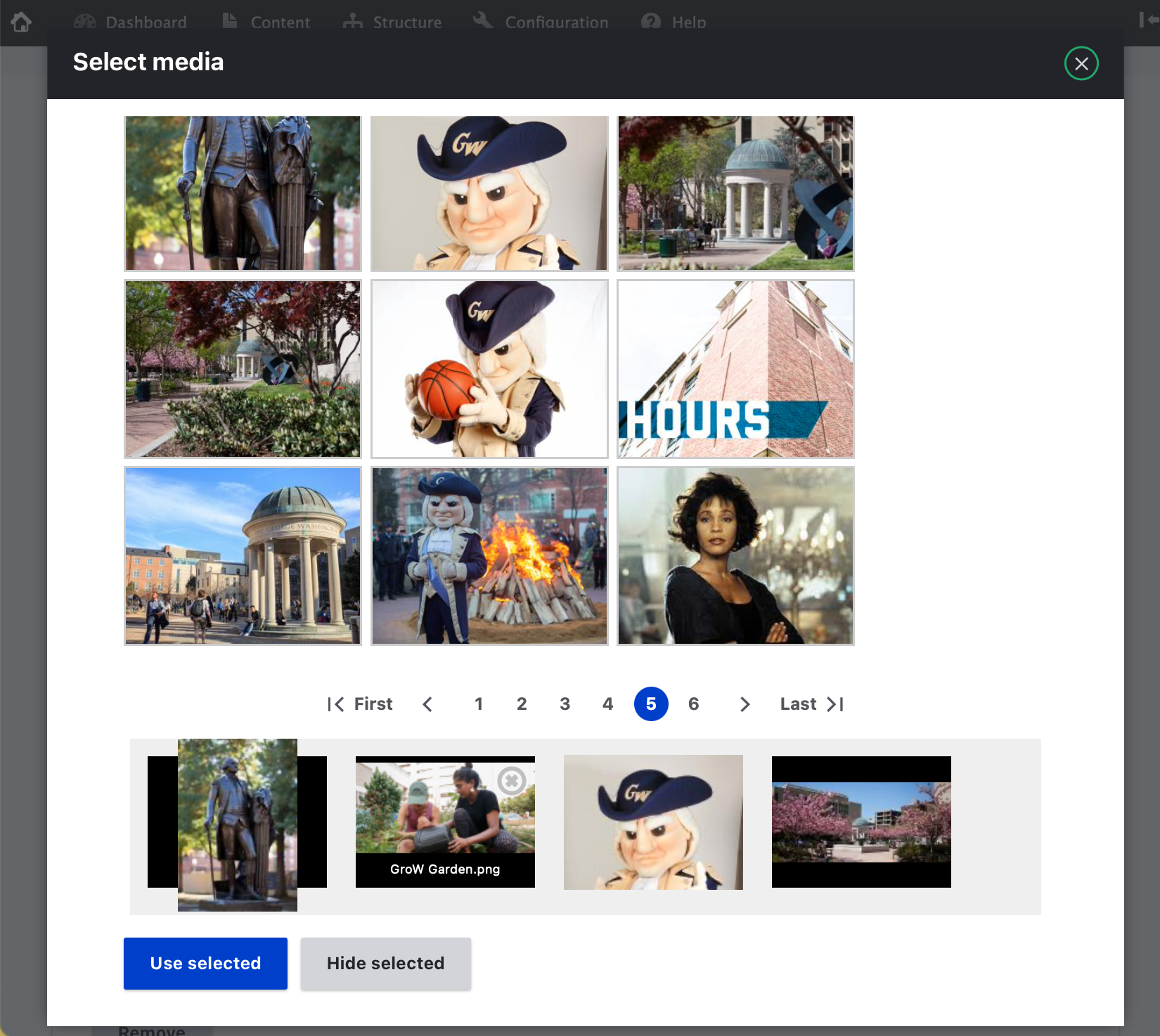Screen dimensions: 1160x1036
Task: Click the previous page chevron
Action: [427, 704]
